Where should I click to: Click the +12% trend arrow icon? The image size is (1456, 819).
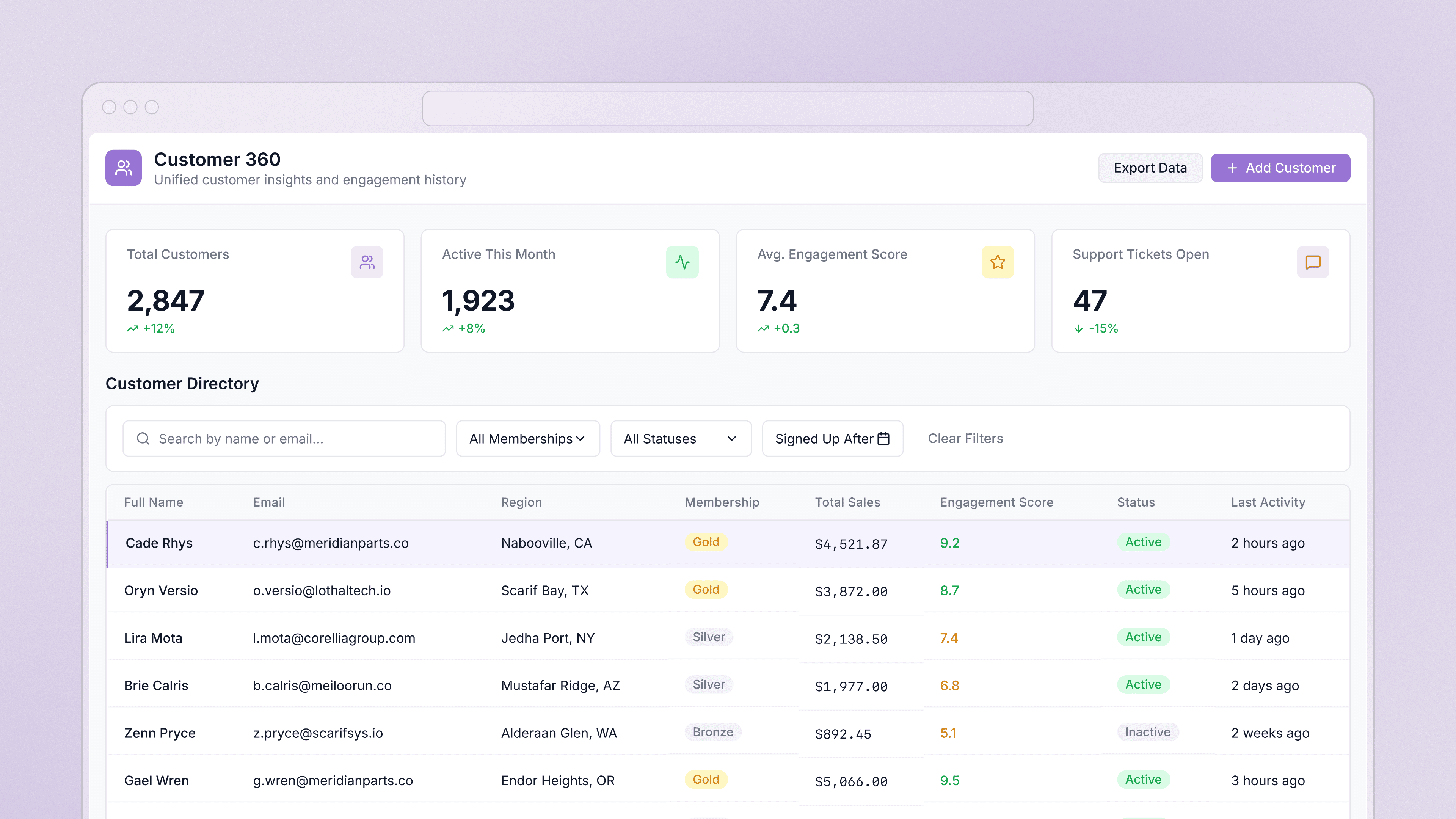click(133, 328)
